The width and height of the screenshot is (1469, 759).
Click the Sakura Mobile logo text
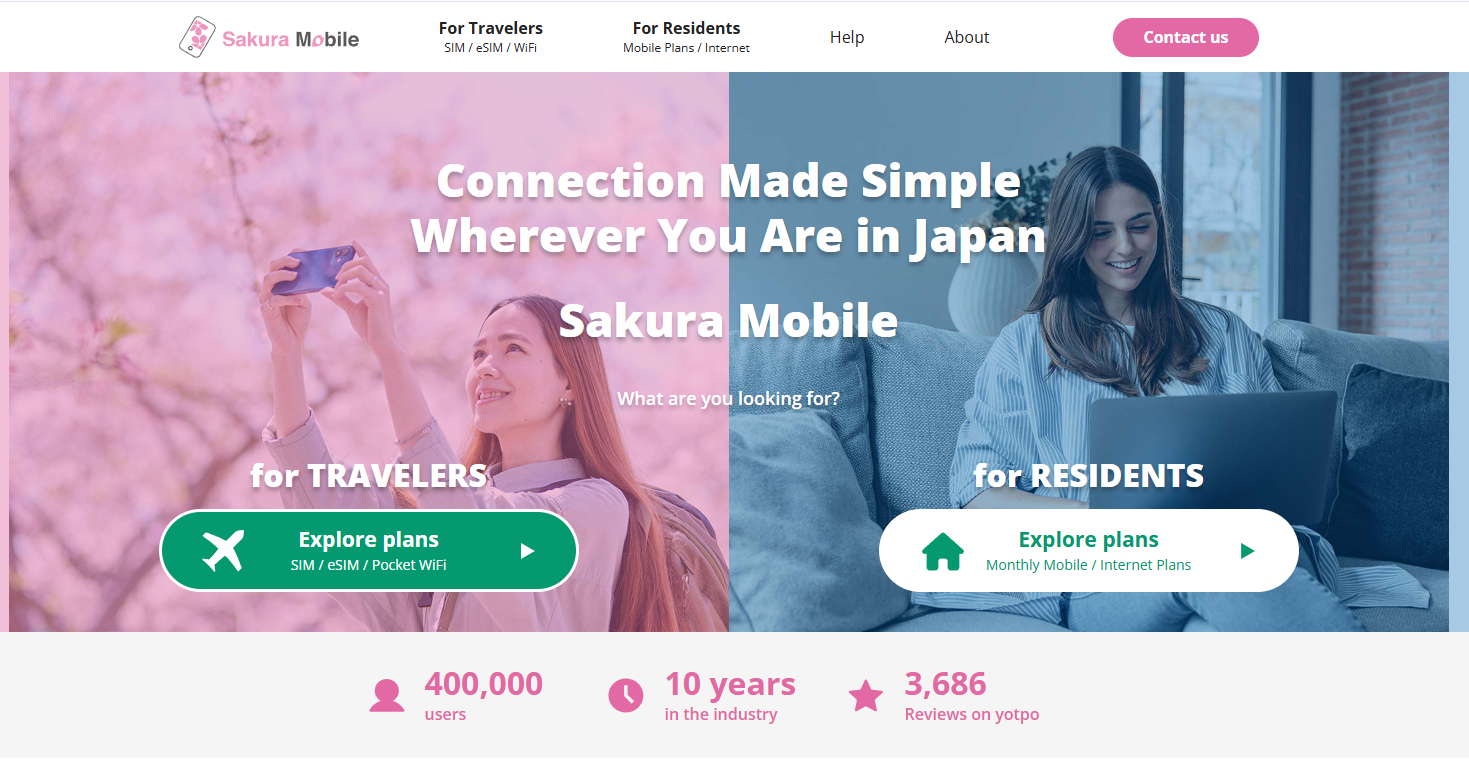coord(290,40)
